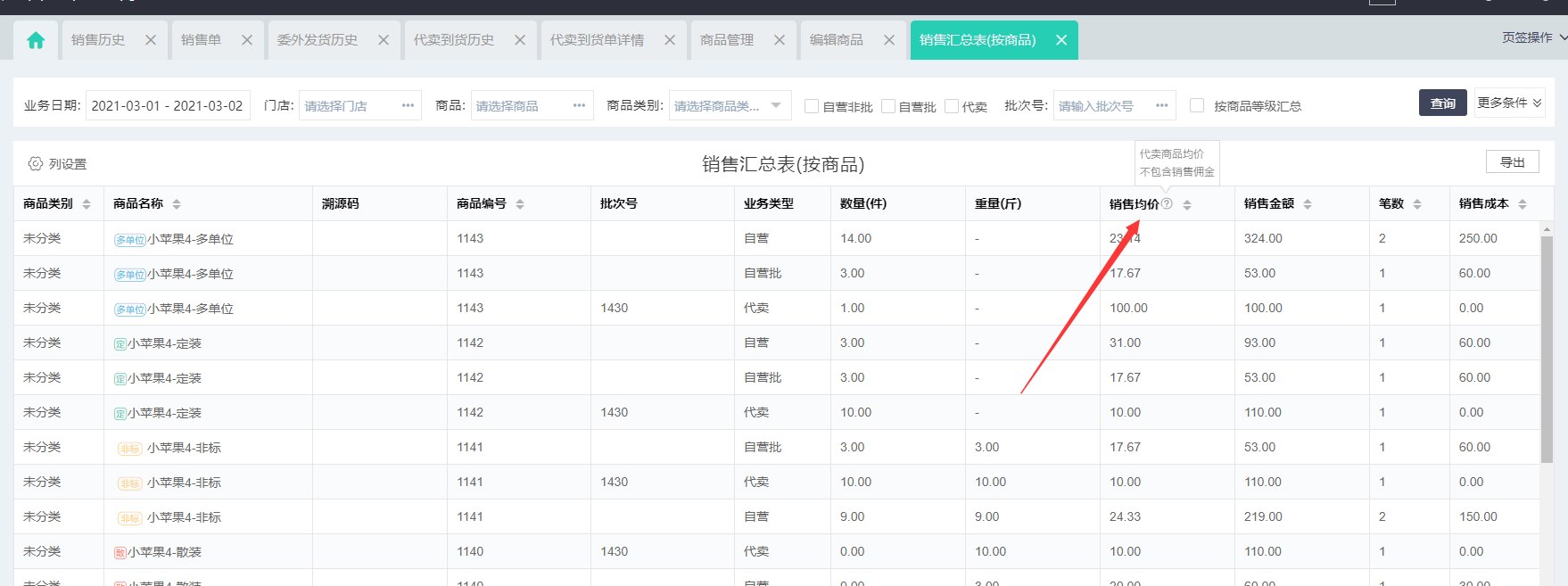Click the 导出 button

(1513, 161)
